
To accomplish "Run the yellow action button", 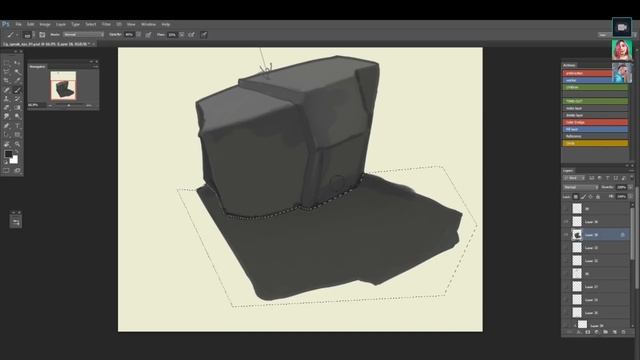I will point(595,143).
